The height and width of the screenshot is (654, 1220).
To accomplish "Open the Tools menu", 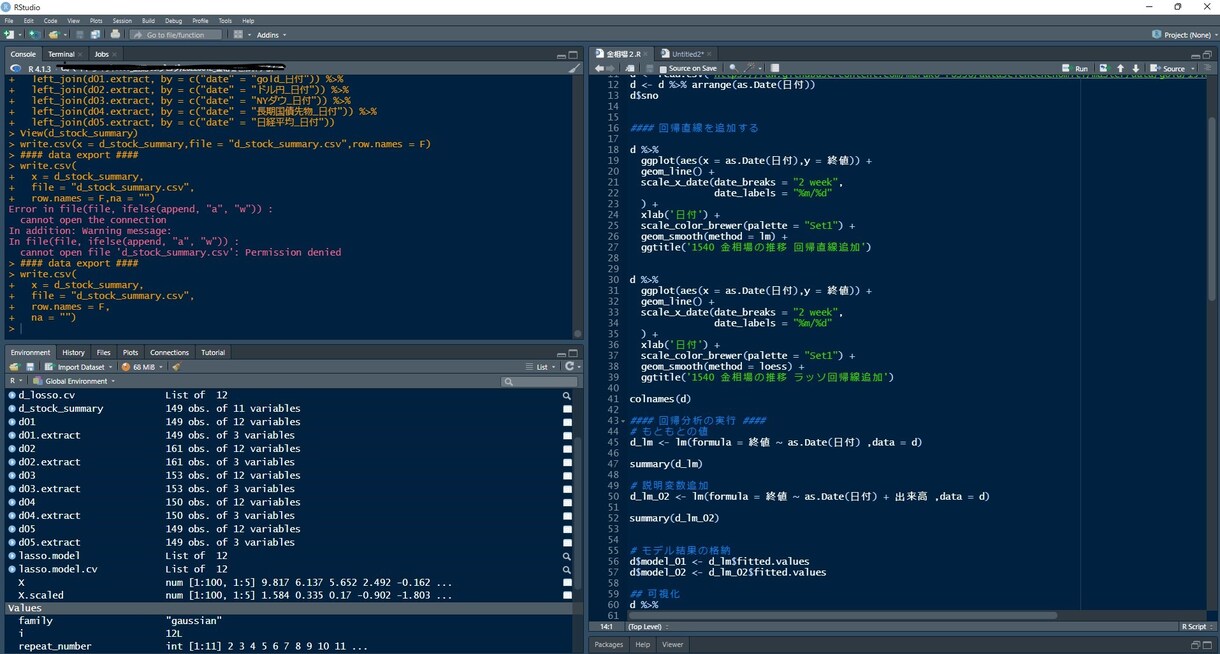I will (225, 20).
